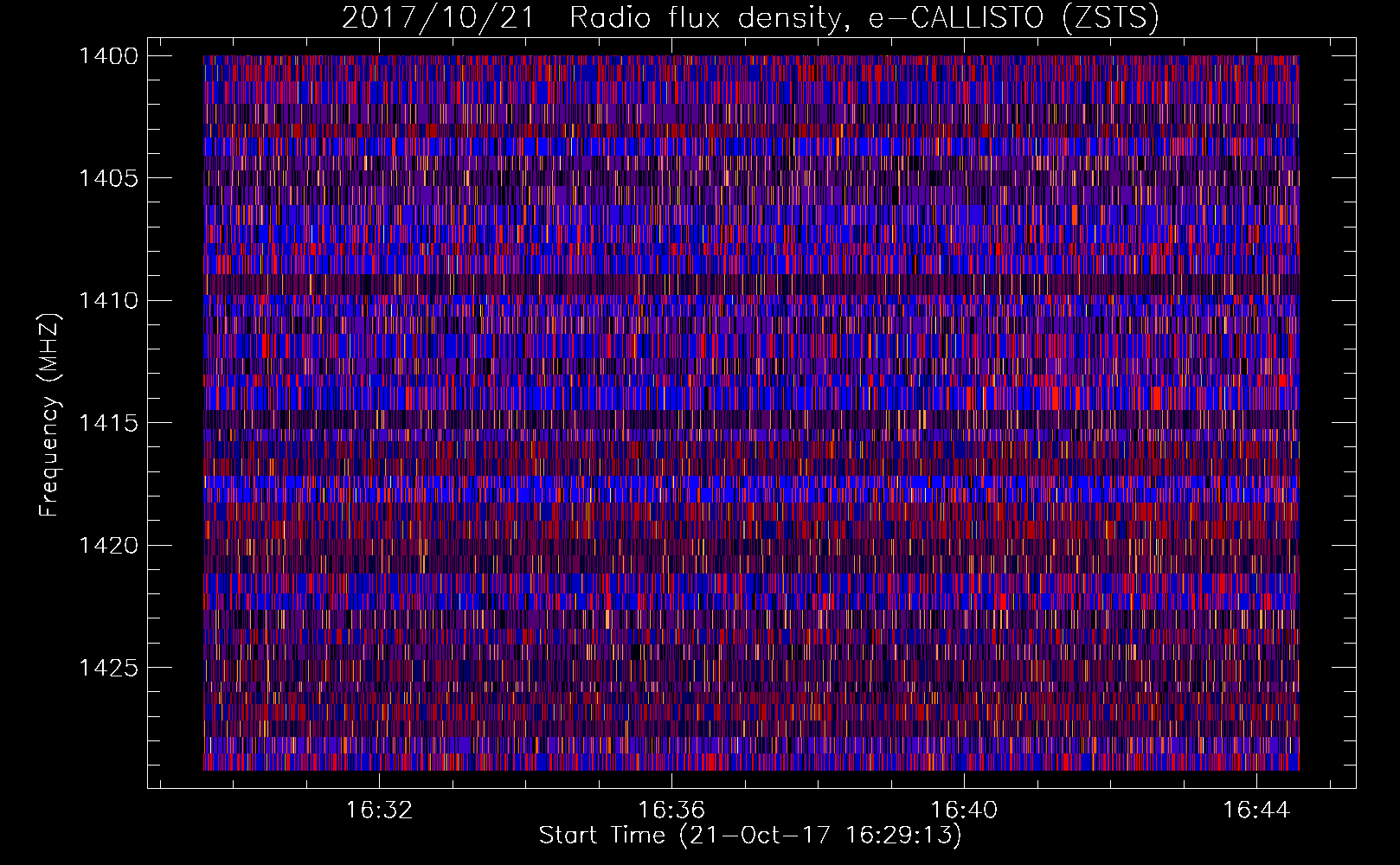Click the 1410 frequency tick label
1400x865 pixels.
108,301
